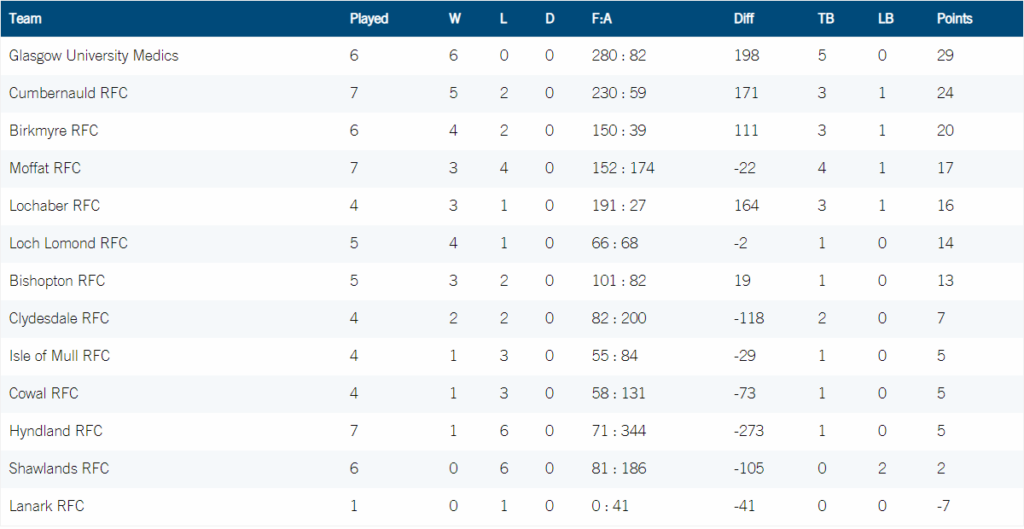Click the Team column header
This screenshot has width=1024, height=529.
(25, 19)
